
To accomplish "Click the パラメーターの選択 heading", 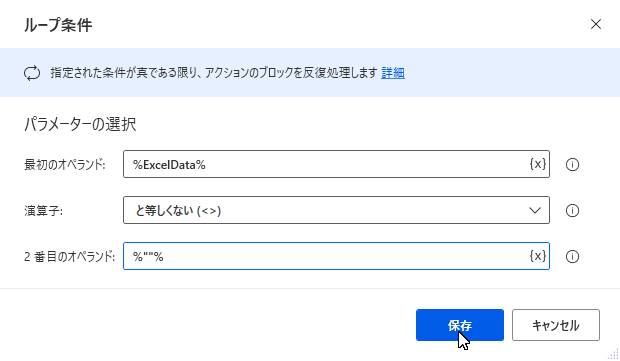I will click(x=80, y=124).
